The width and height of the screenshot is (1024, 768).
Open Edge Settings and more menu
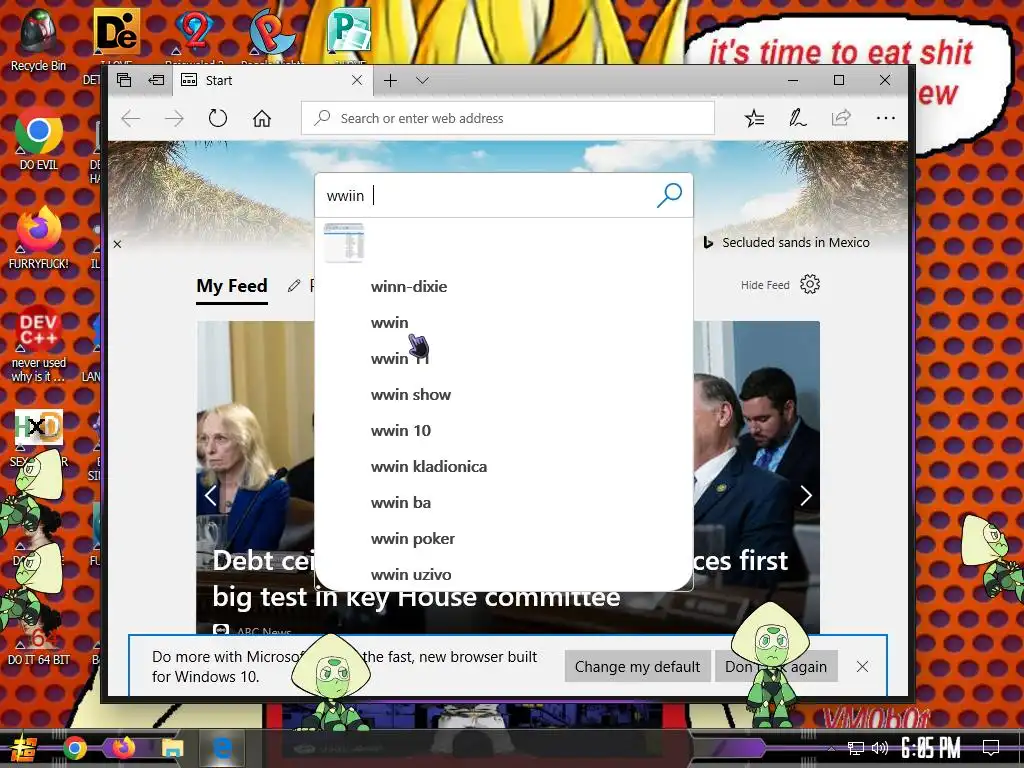point(886,118)
